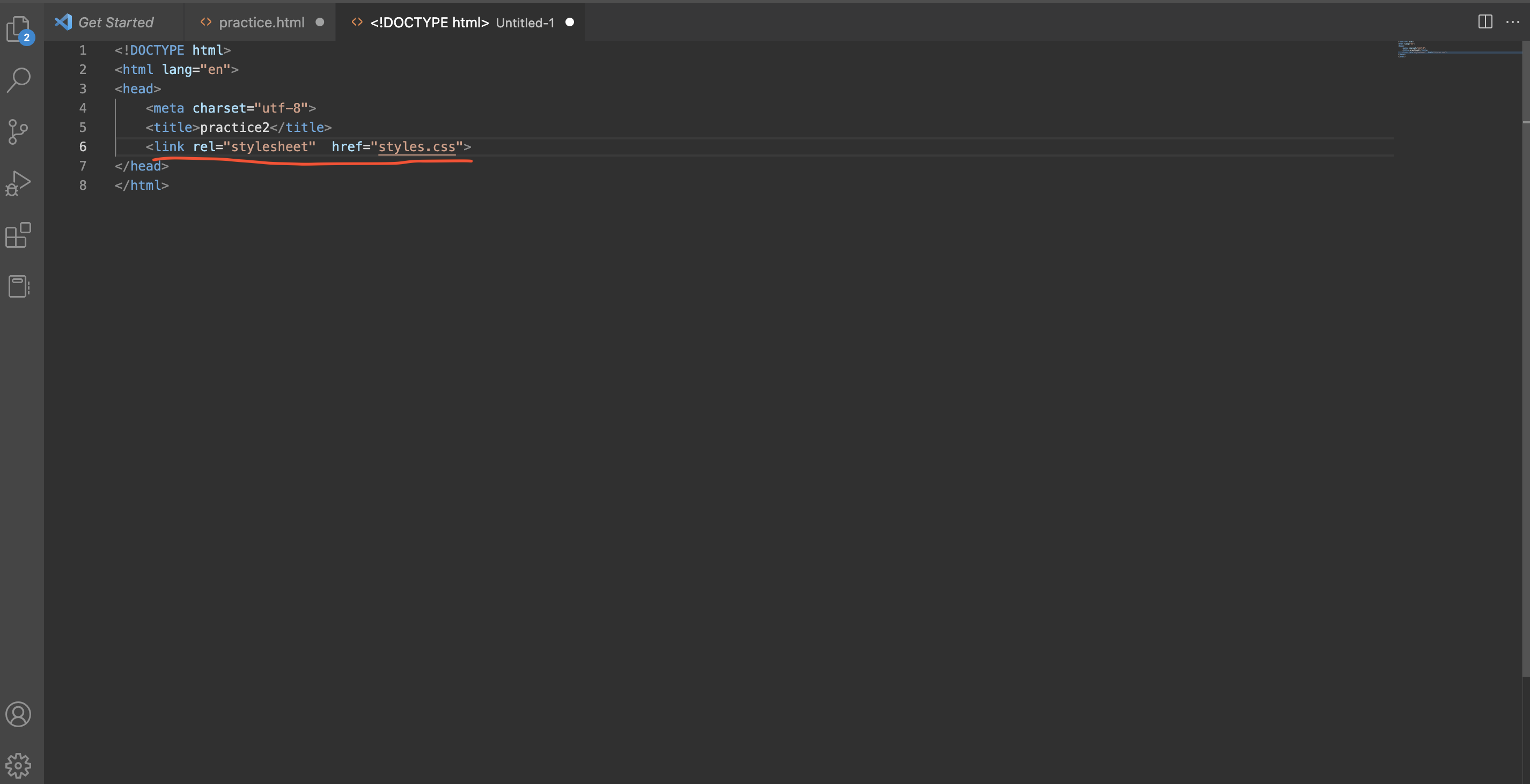This screenshot has width=1530, height=784.
Task: Click line number 4 in gutter
Action: coord(83,108)
